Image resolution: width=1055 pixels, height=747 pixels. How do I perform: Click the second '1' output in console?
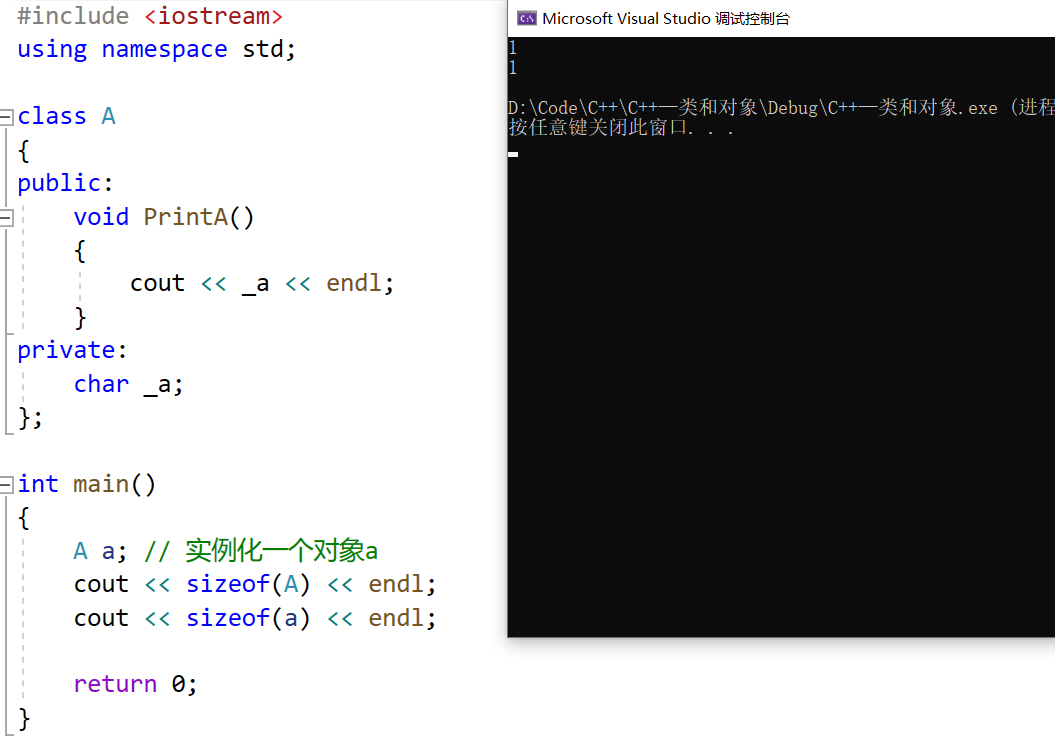pos(513,67)
